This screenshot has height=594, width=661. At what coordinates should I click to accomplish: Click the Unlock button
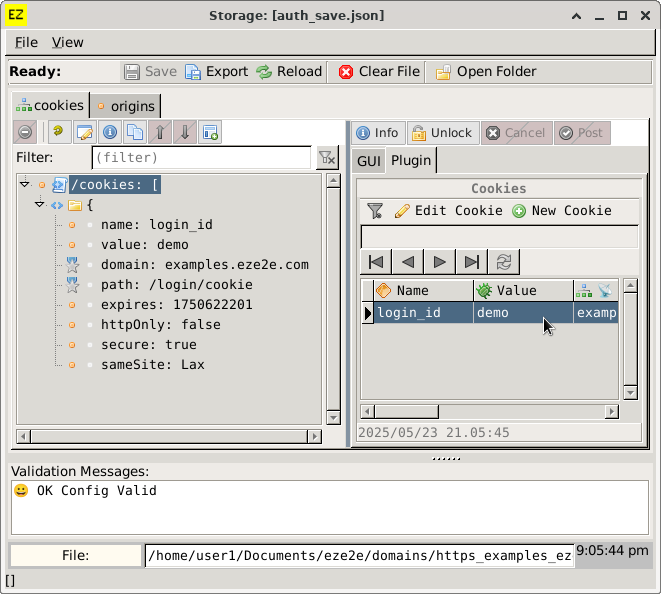pos(443,133)
